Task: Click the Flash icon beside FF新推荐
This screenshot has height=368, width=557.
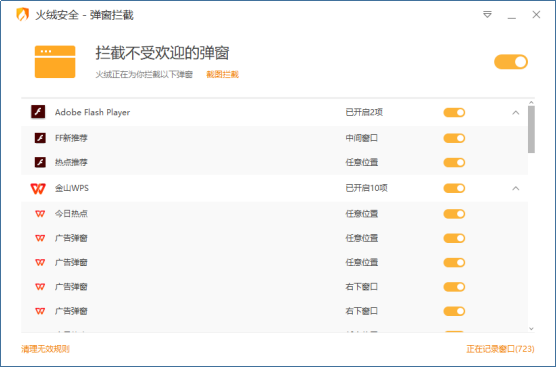Action: 40,138
